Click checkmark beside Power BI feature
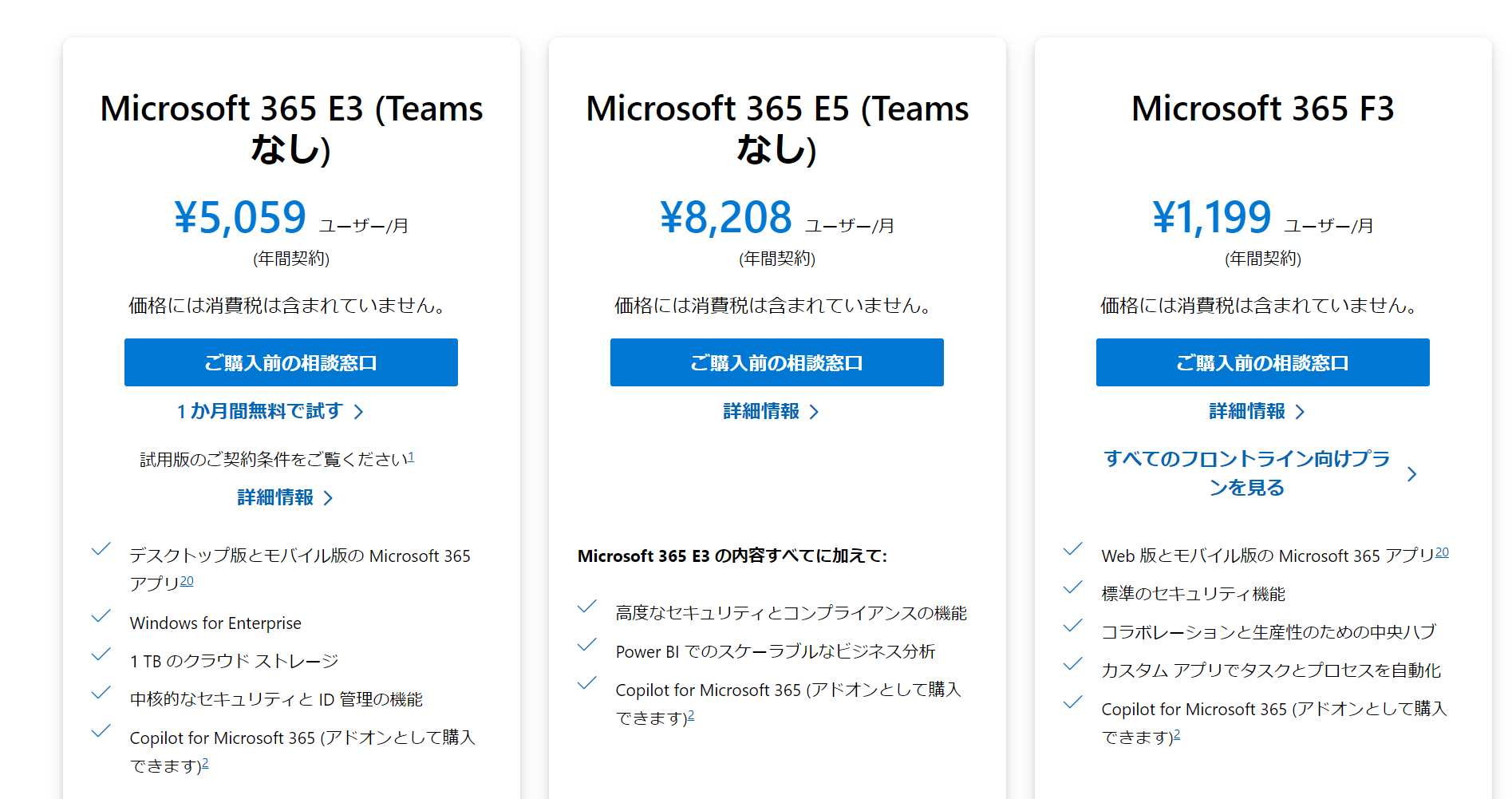This screenshot has width=1512, height=799. click(x=587, y=645)
